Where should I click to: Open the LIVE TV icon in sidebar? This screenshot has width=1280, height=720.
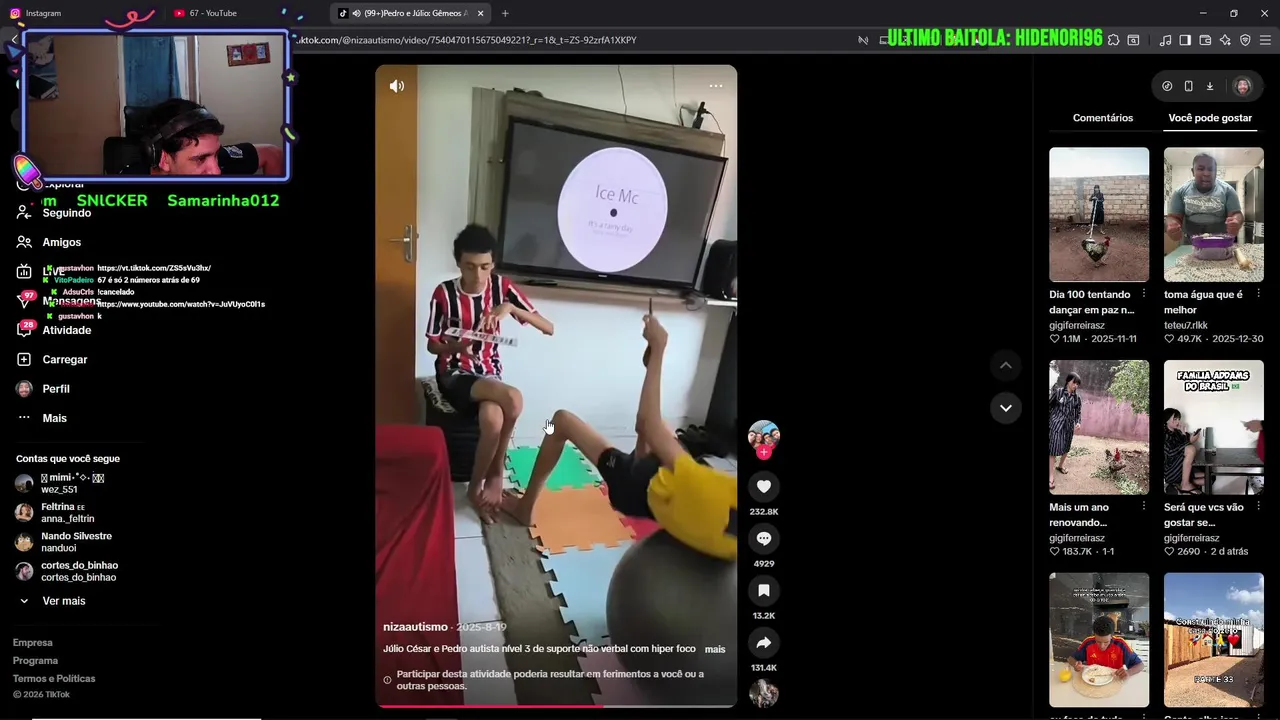click(24, 271)
